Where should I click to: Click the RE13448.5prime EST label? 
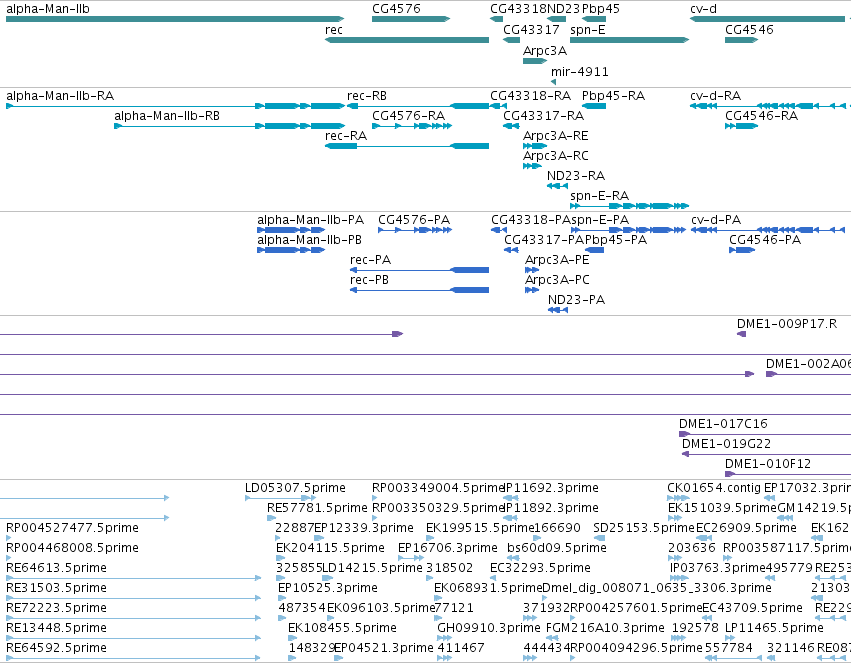(x=56, y=628)
